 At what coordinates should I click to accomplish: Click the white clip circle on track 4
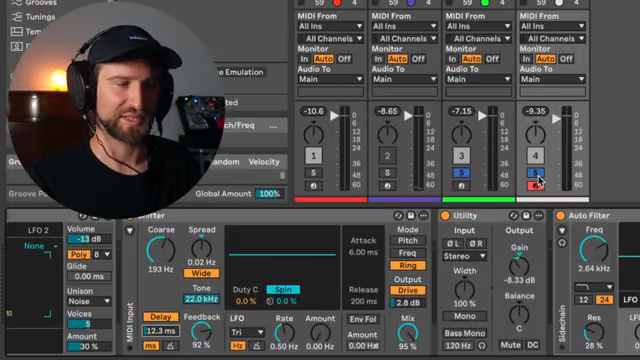559,3
